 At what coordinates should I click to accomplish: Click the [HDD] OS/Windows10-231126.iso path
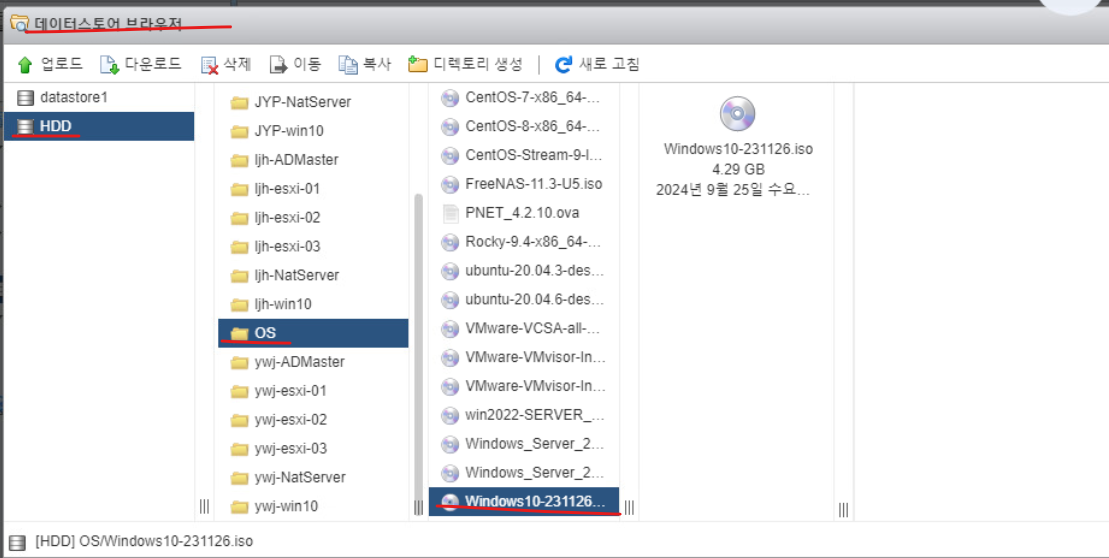(x=144, y=542)
